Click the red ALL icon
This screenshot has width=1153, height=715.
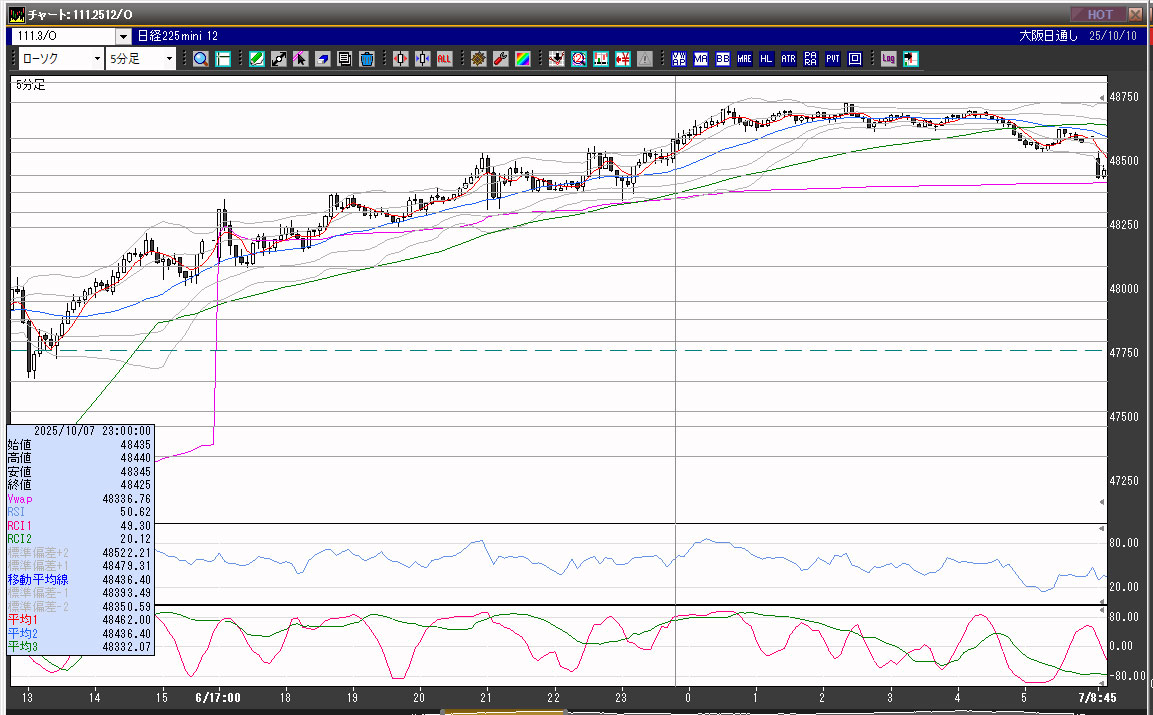(x=444, y=59)
